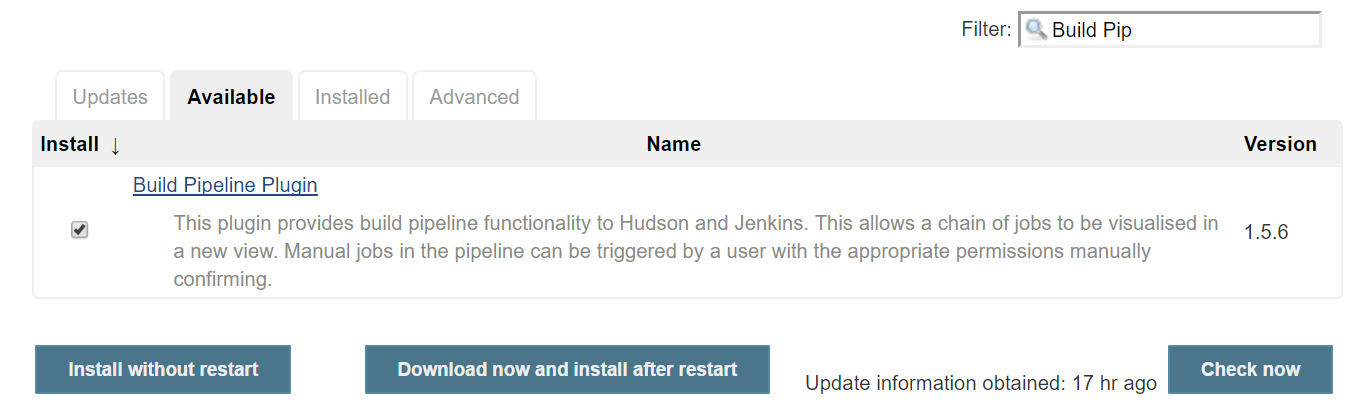Click the Build Pipeline plugin description text

pyautogui.click(x=696, y=251)
